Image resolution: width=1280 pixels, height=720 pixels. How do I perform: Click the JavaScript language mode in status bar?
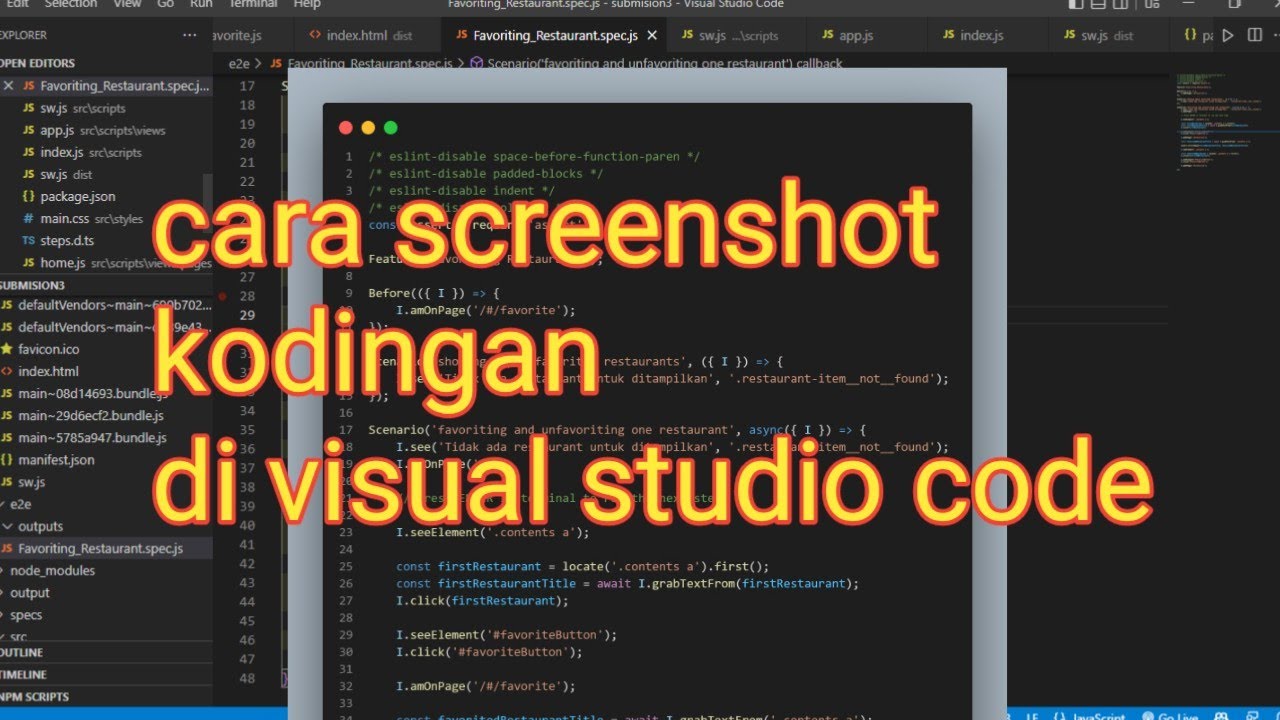[x=1100, y=716]
